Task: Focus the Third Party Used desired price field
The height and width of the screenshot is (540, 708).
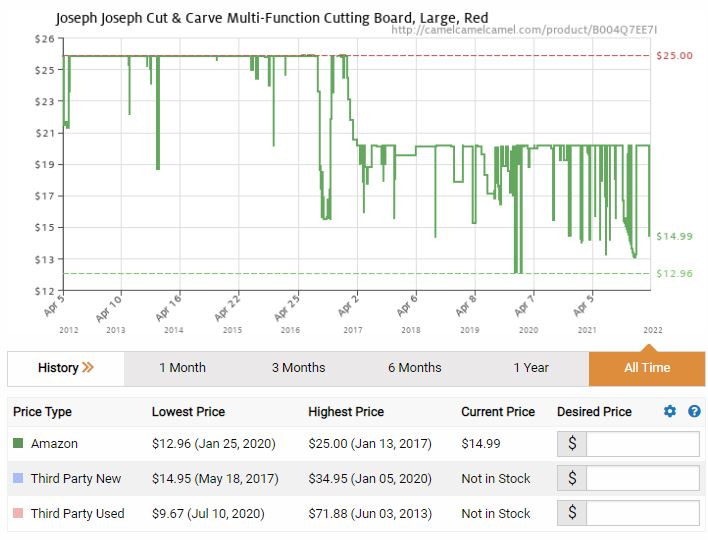Action: (x=643, y=513)
